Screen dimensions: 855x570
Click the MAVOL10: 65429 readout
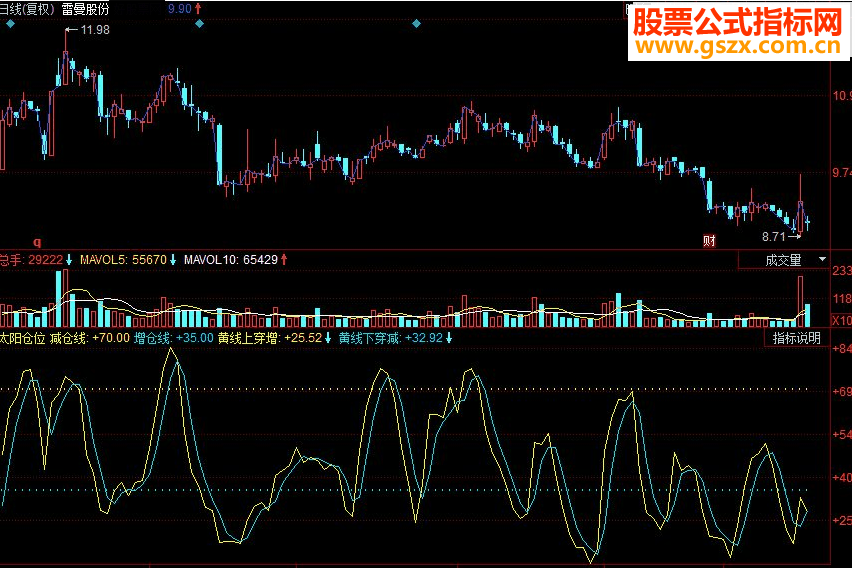231,260
